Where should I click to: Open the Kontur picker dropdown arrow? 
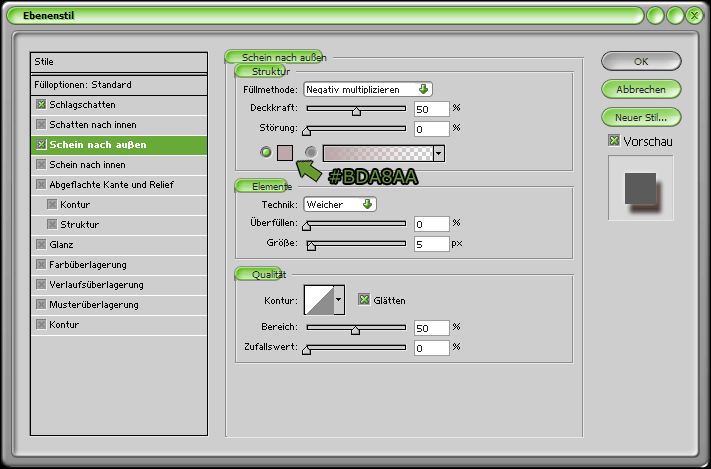tap(339, 300)
